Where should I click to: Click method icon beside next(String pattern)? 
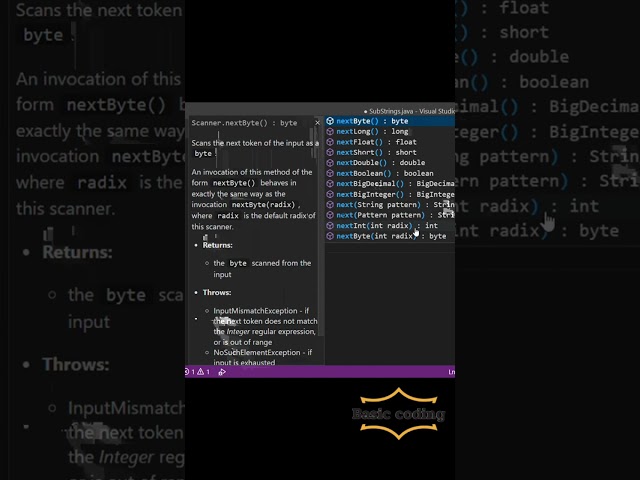pos(330,204)
